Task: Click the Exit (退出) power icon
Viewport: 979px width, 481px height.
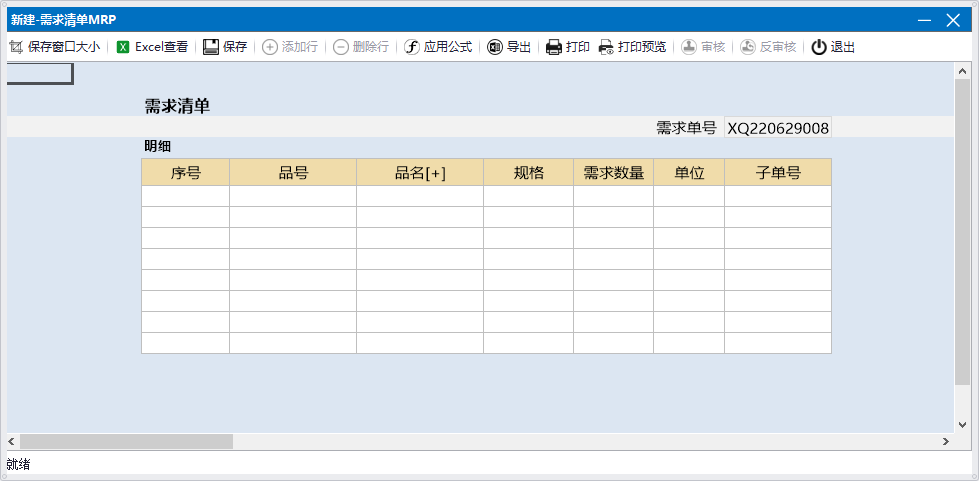Action: point(819,47)
